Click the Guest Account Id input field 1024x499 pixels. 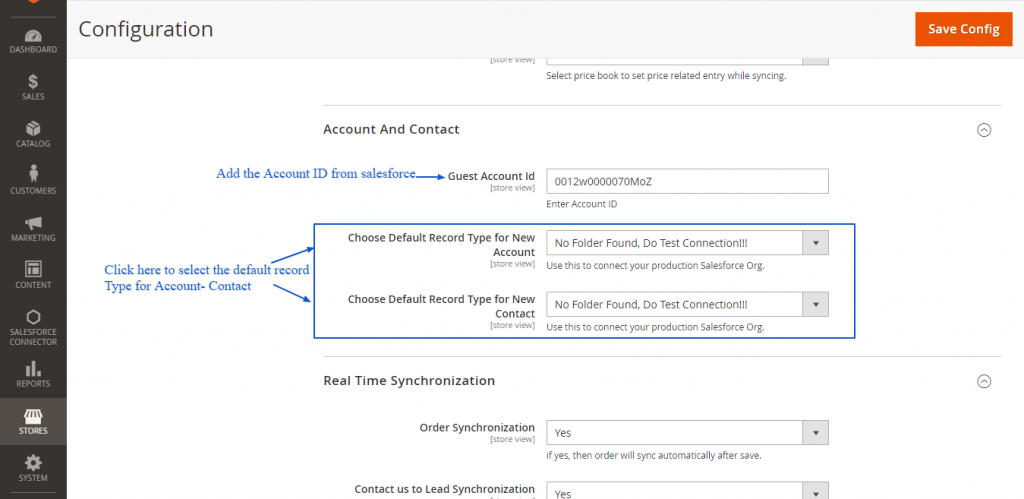687,181
